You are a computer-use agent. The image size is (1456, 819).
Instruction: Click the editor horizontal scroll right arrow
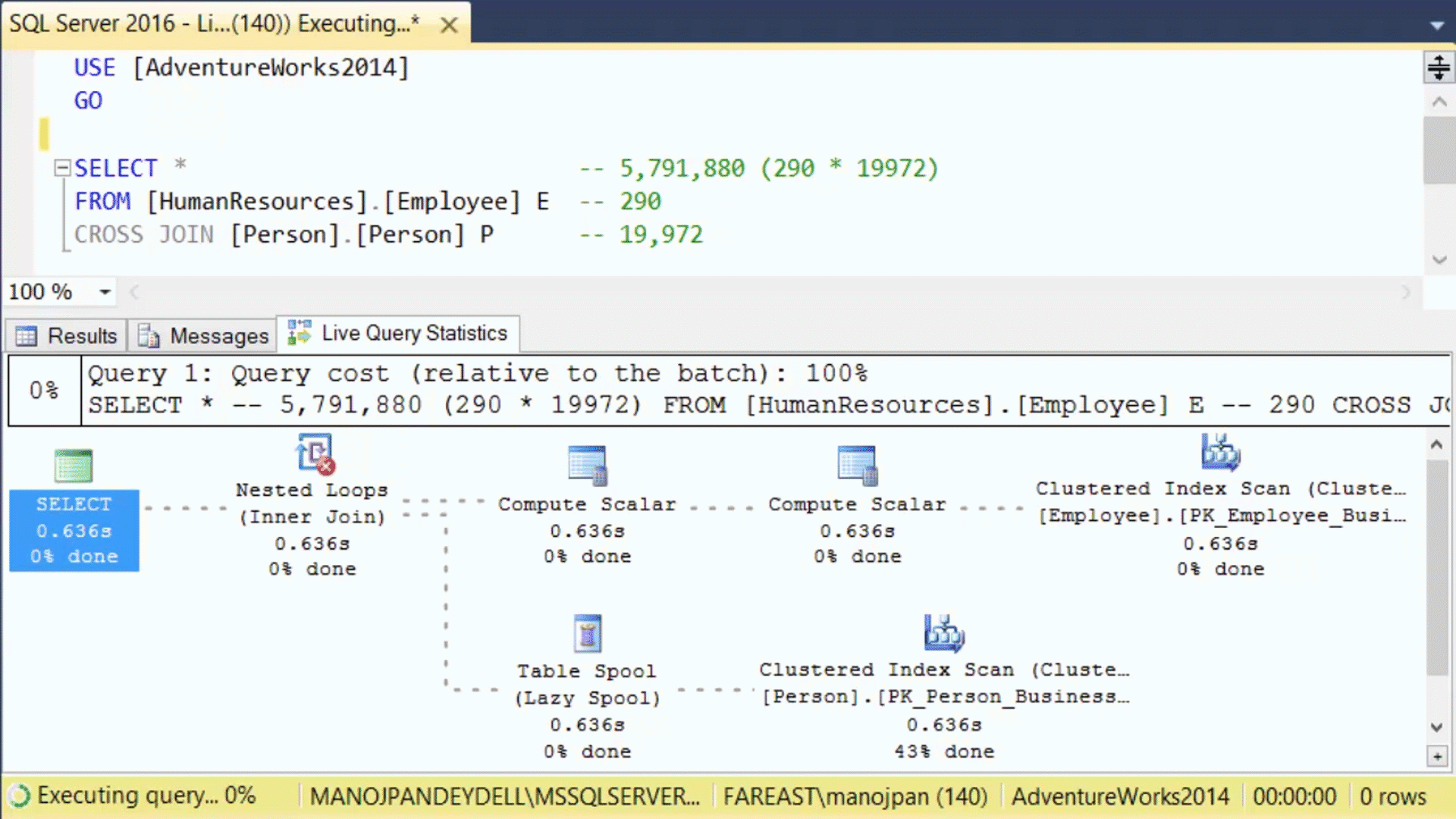pyautogui.click(x=1406, y=292)
